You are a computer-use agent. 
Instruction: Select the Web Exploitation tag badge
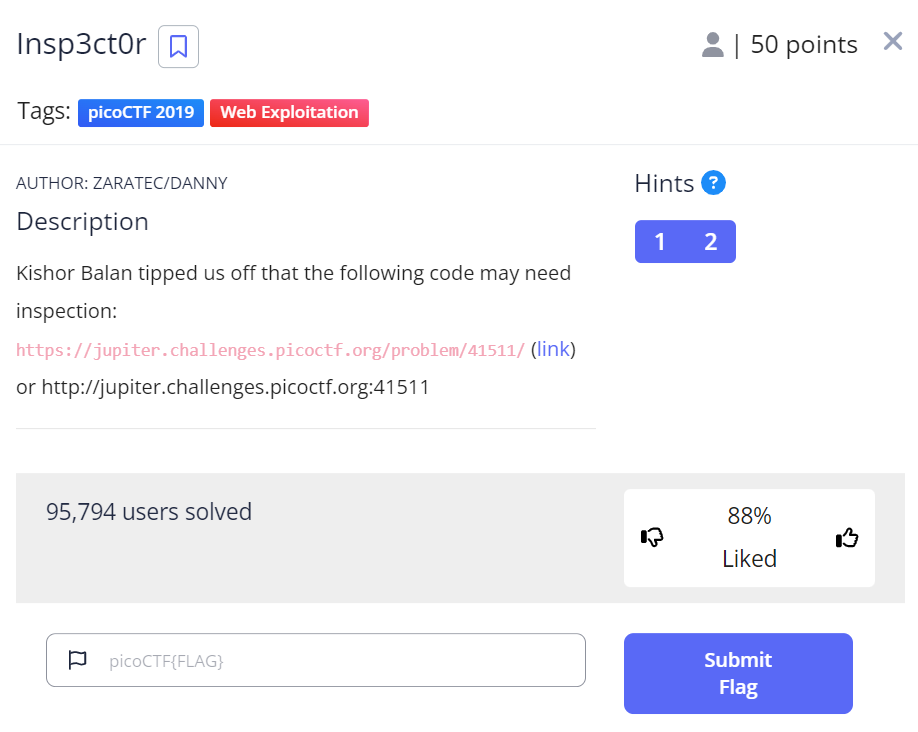pyautogui.click(x=289, y=112)
